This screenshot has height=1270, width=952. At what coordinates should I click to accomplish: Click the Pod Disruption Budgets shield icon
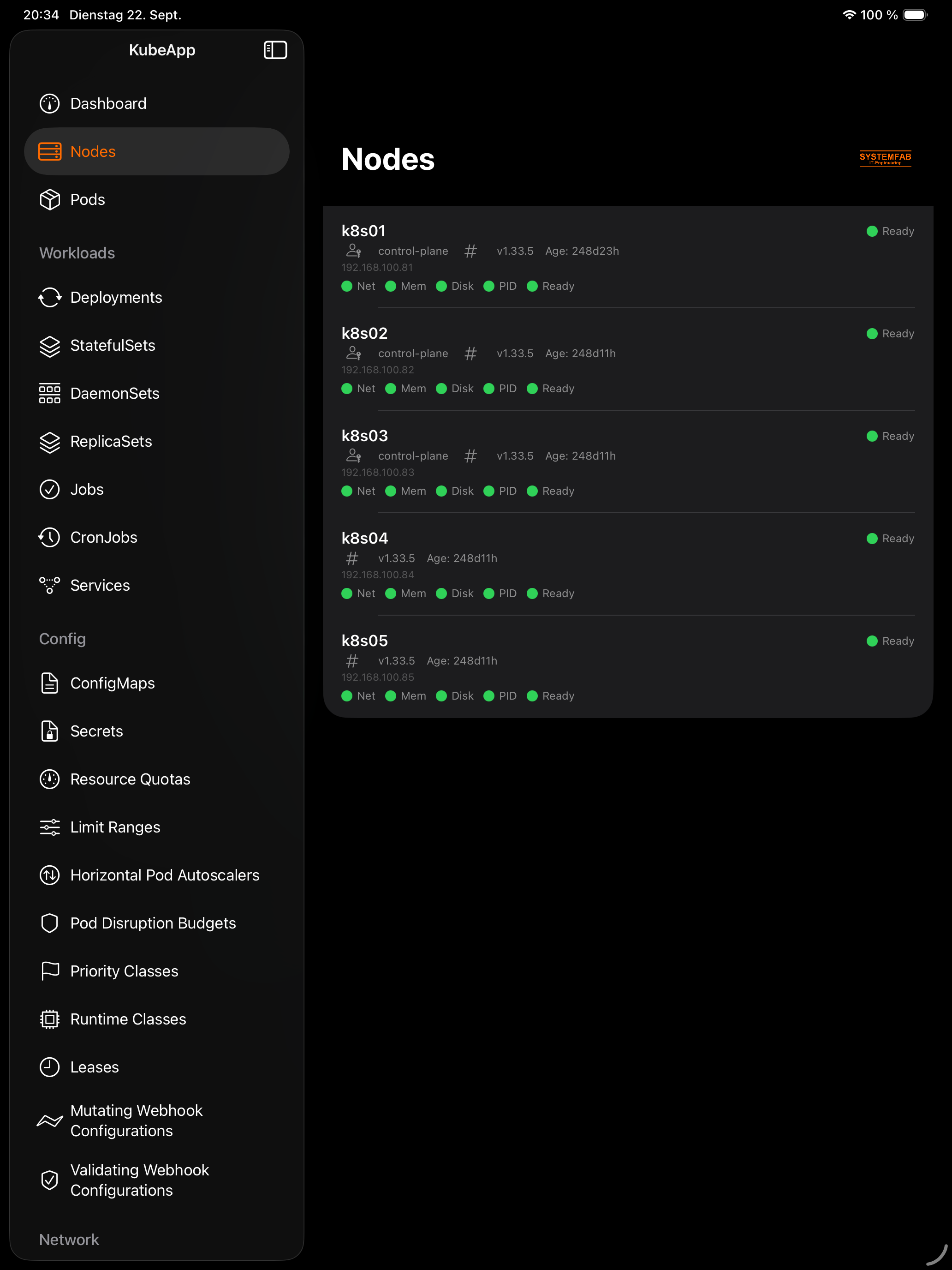(50, 923)
